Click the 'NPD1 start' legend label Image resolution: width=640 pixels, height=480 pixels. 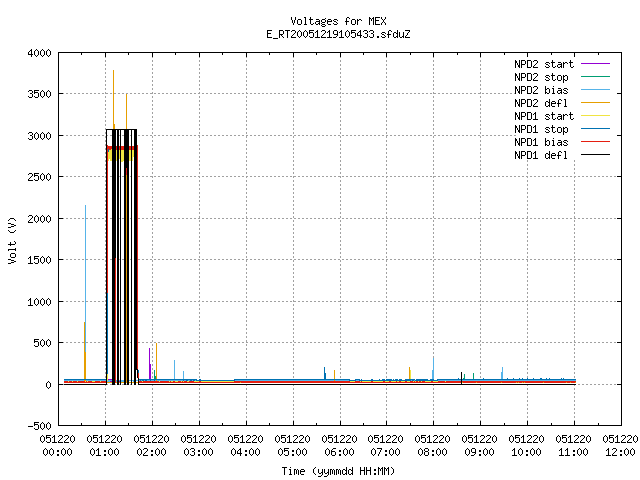(544, 116)
